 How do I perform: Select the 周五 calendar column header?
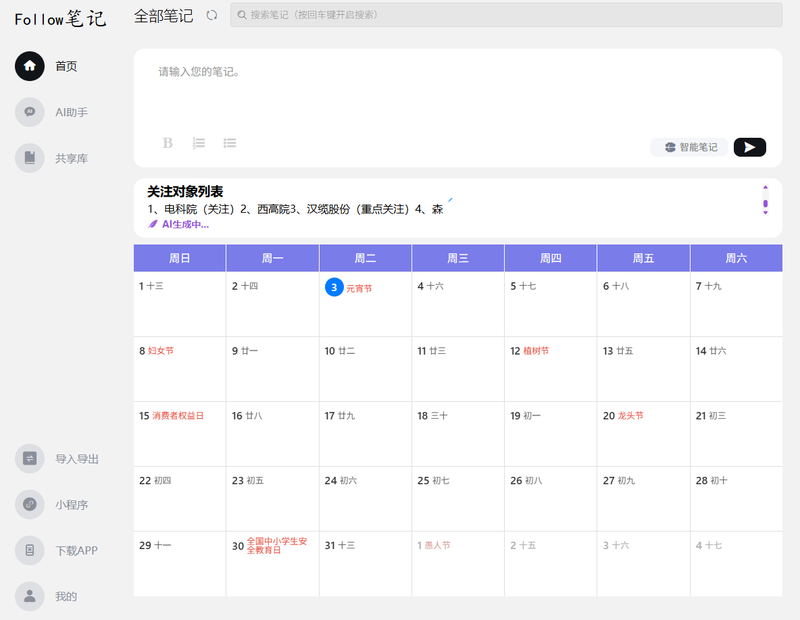point(643,258)
